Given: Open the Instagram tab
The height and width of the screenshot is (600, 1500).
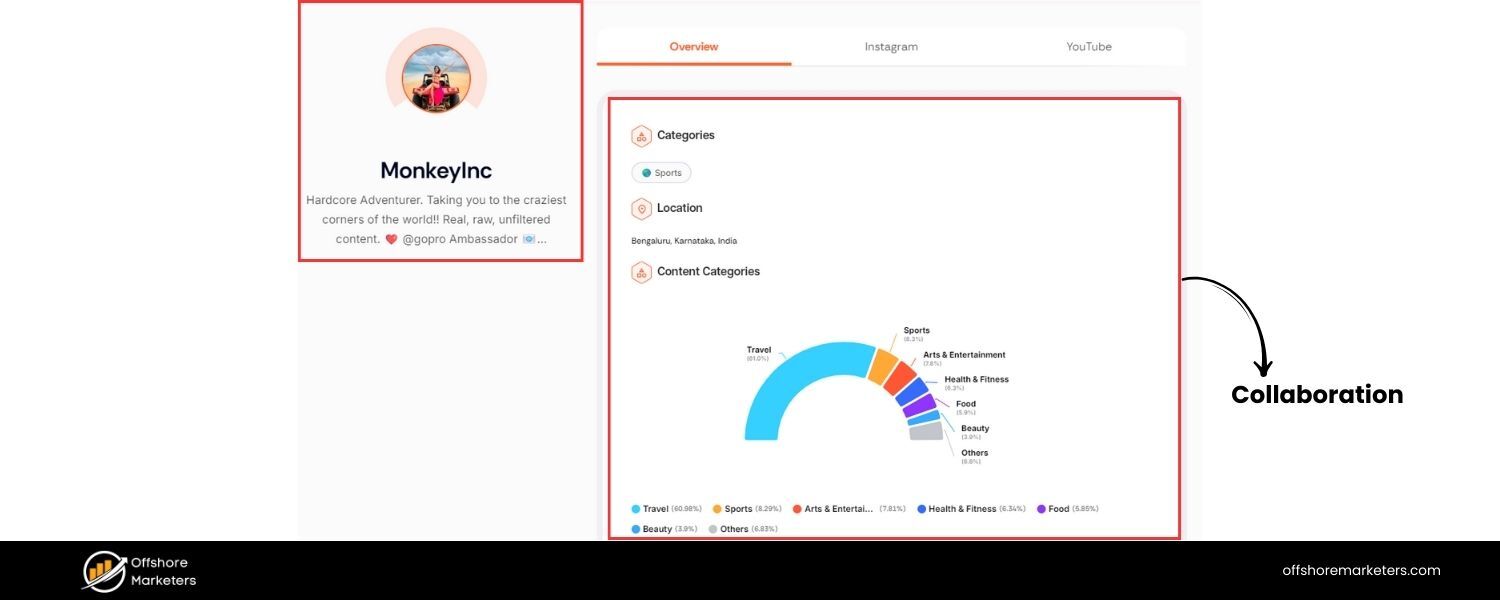Looking at the screenshot, I should (x=891, y=47).
